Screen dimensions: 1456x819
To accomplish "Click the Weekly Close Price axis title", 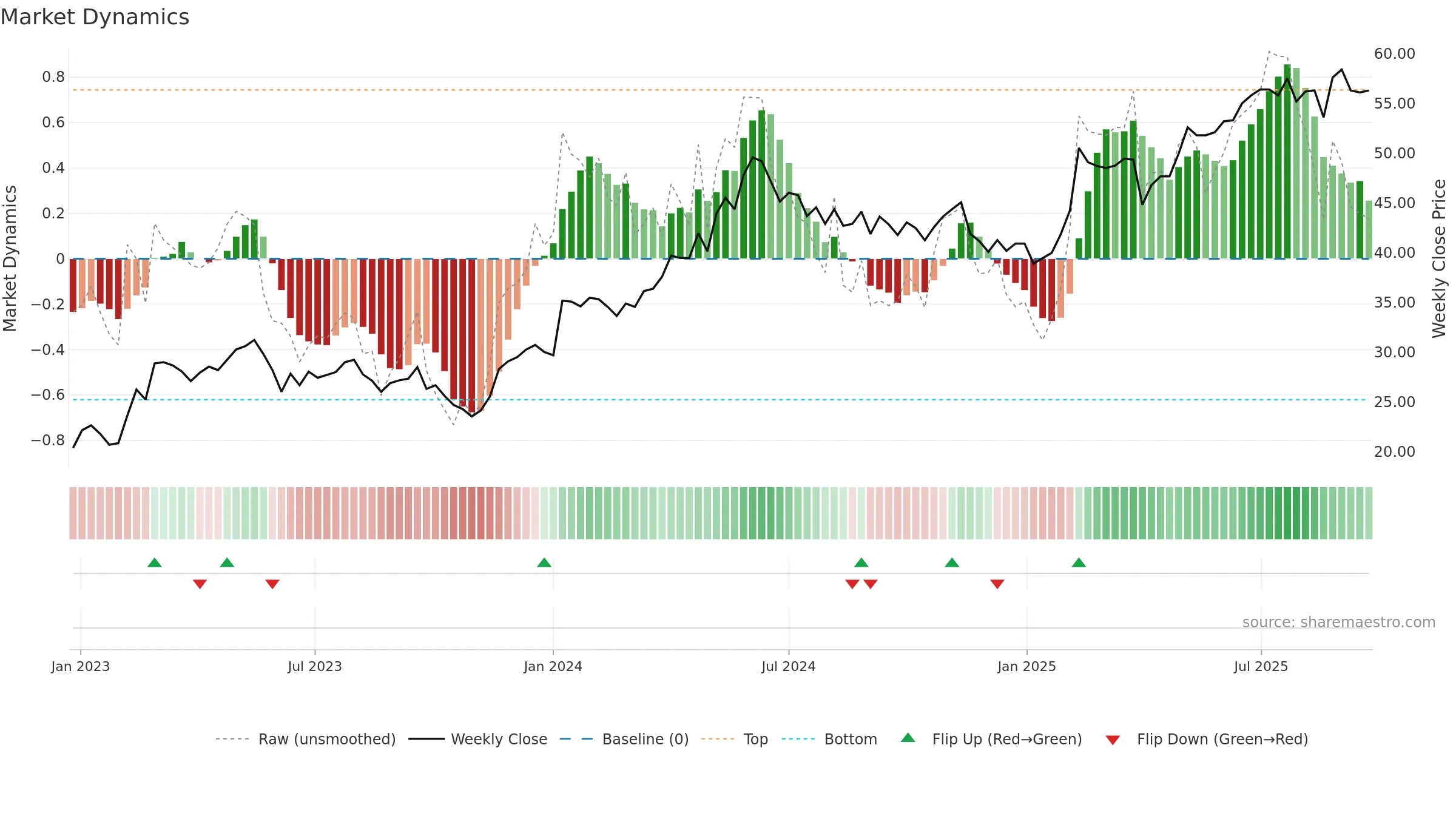I will pyautogui.click(x=1439, y=258).
